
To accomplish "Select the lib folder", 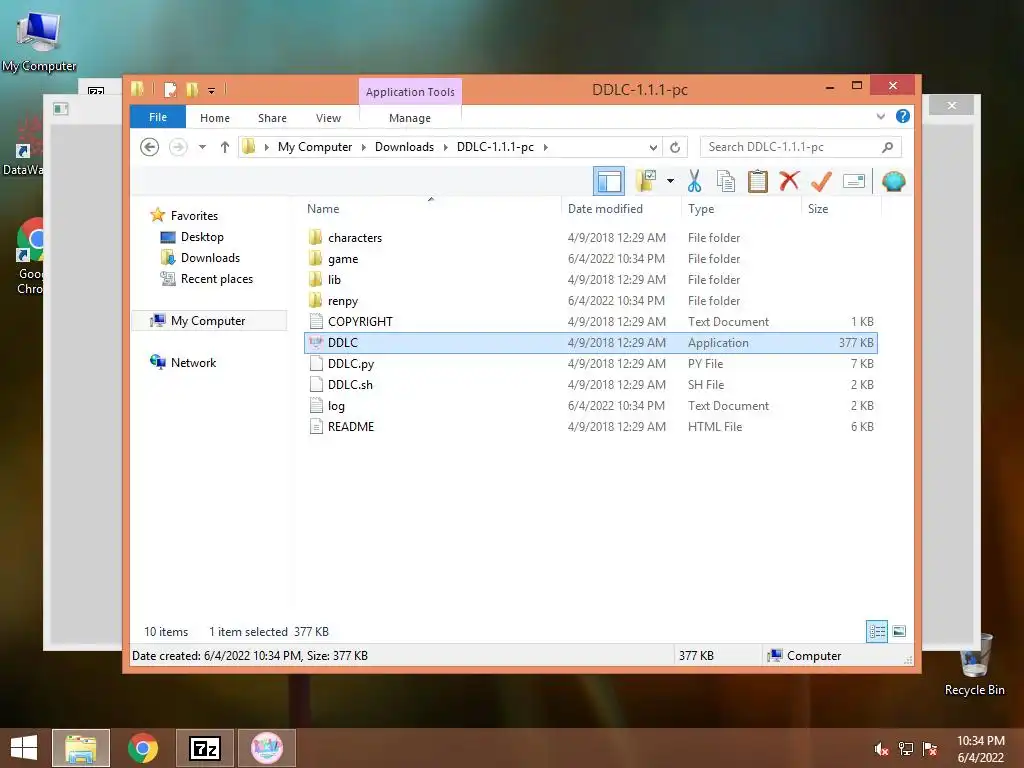I will point(590,280).
